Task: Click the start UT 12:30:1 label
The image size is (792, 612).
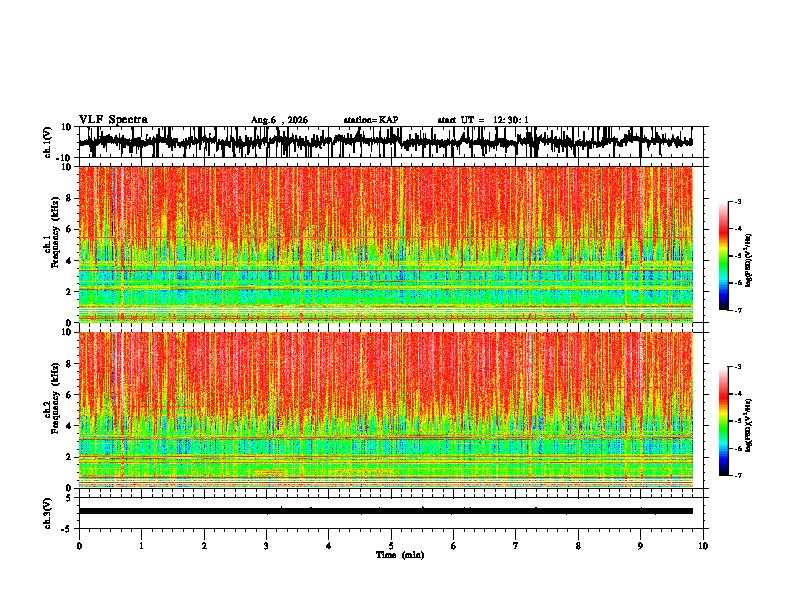Action: pyautogui.click(x=483, y=120)
